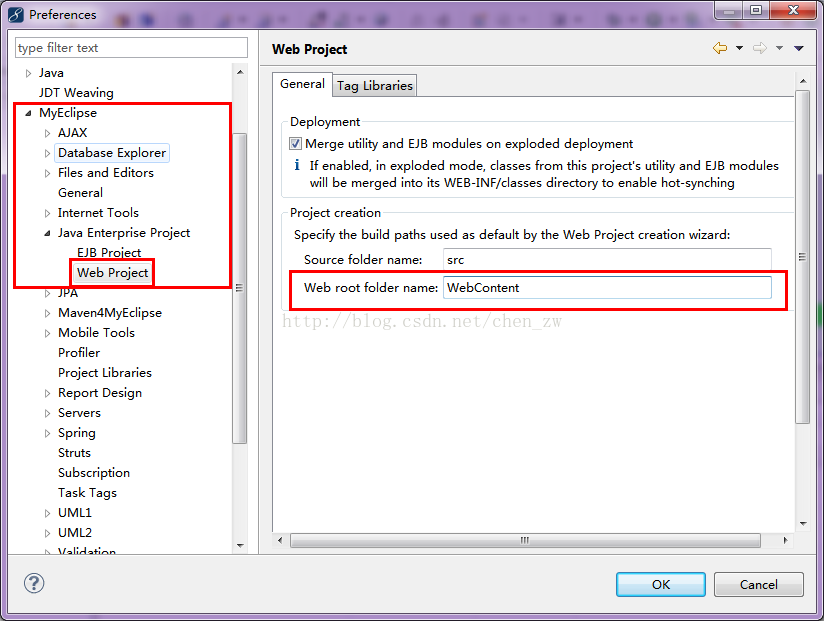Image resolution: width=824 pixels, height=621 pixels.
Task: Select Subscription in the tree
Action: coord(94,473)
